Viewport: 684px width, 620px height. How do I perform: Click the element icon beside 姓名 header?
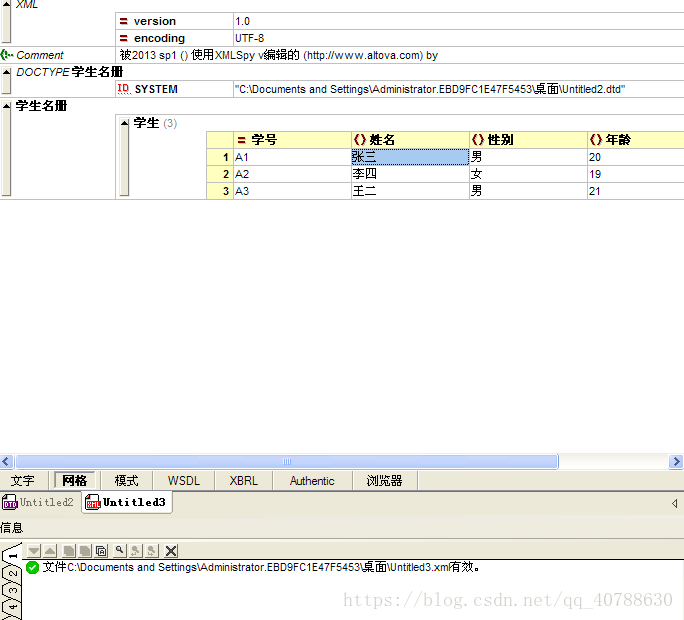360,140
